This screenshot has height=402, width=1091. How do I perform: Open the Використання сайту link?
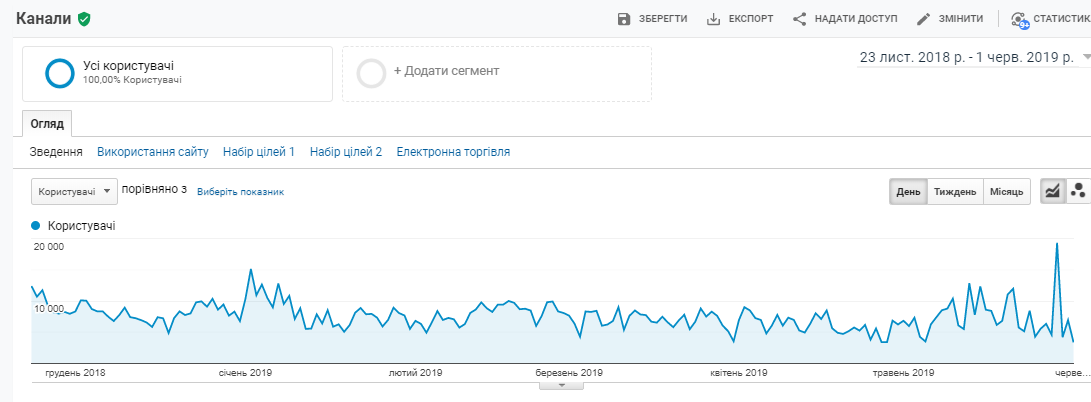[152, 152]
